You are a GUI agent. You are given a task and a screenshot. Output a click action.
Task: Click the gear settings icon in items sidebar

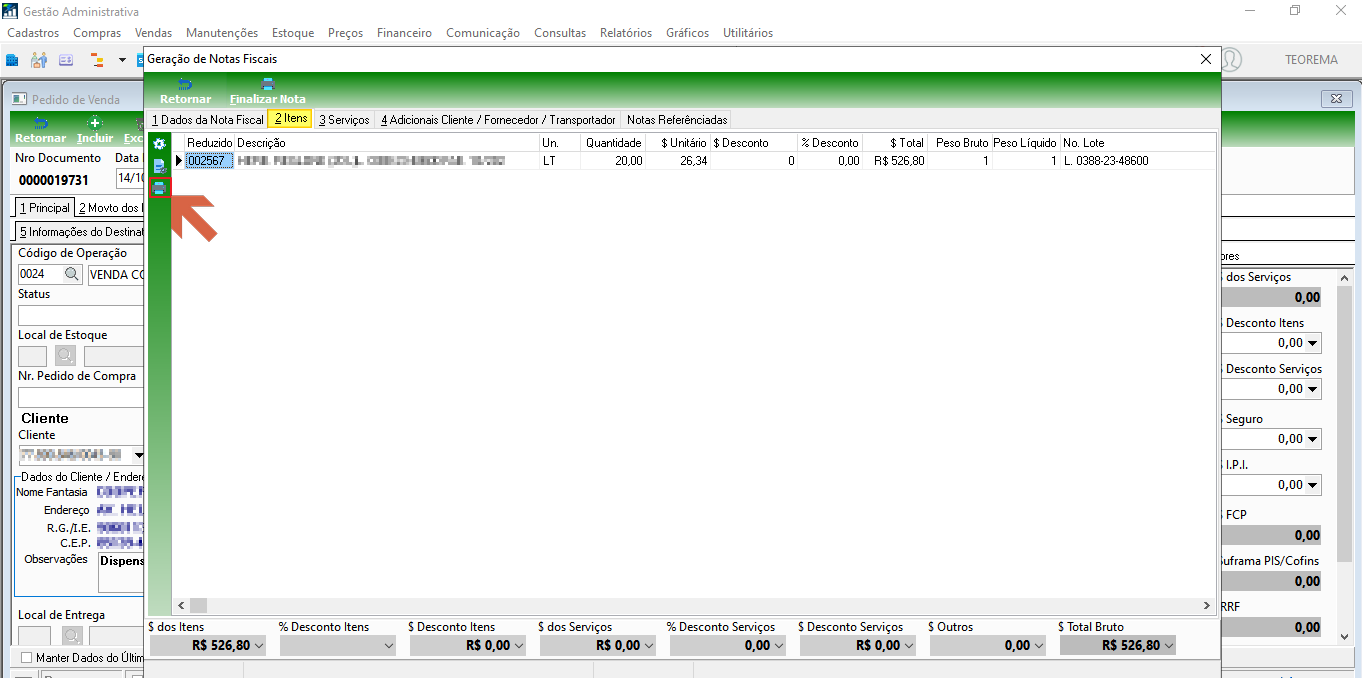point(159,145)
